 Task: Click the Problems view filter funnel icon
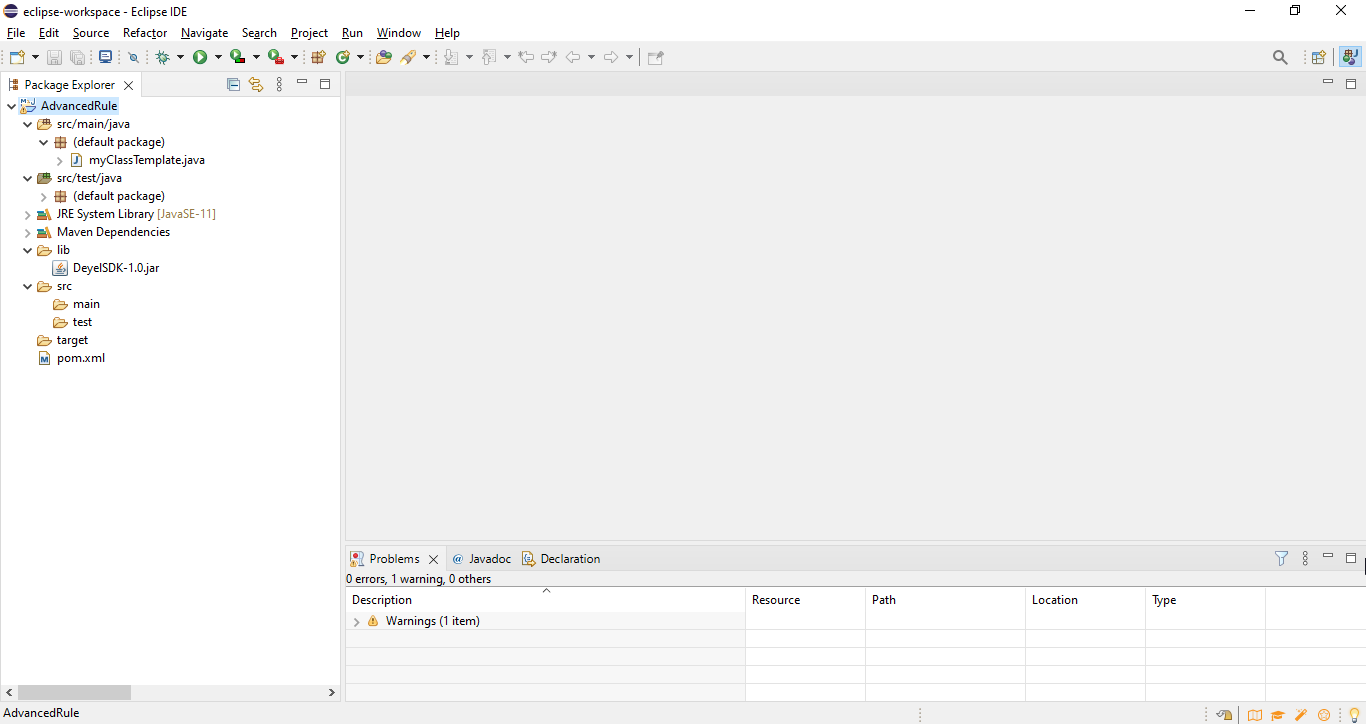1281,559
